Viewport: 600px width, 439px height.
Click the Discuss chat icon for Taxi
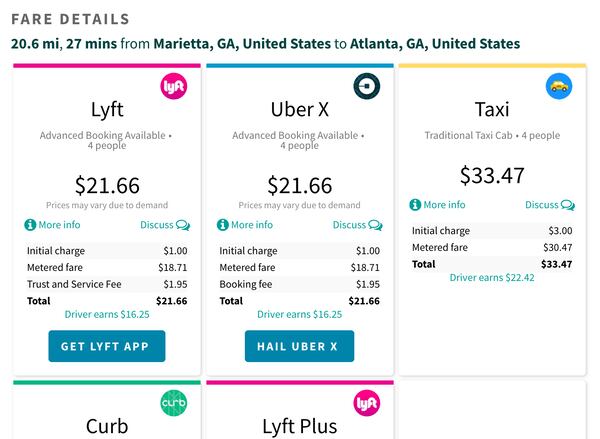tap(568, 205)
